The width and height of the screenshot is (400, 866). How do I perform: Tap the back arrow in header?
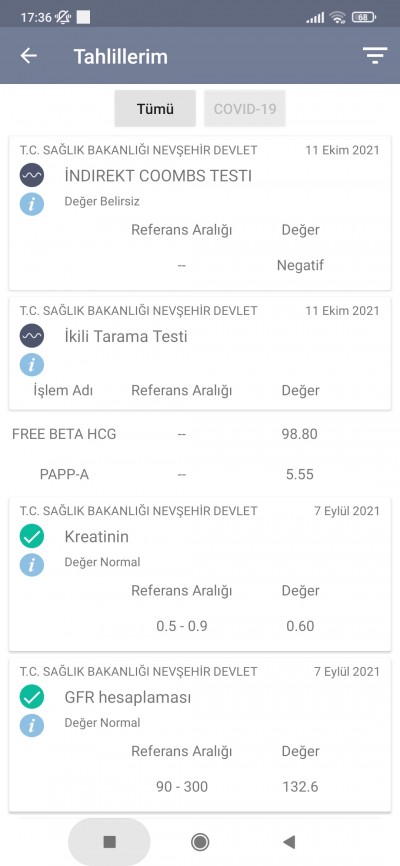pos(28,56)
